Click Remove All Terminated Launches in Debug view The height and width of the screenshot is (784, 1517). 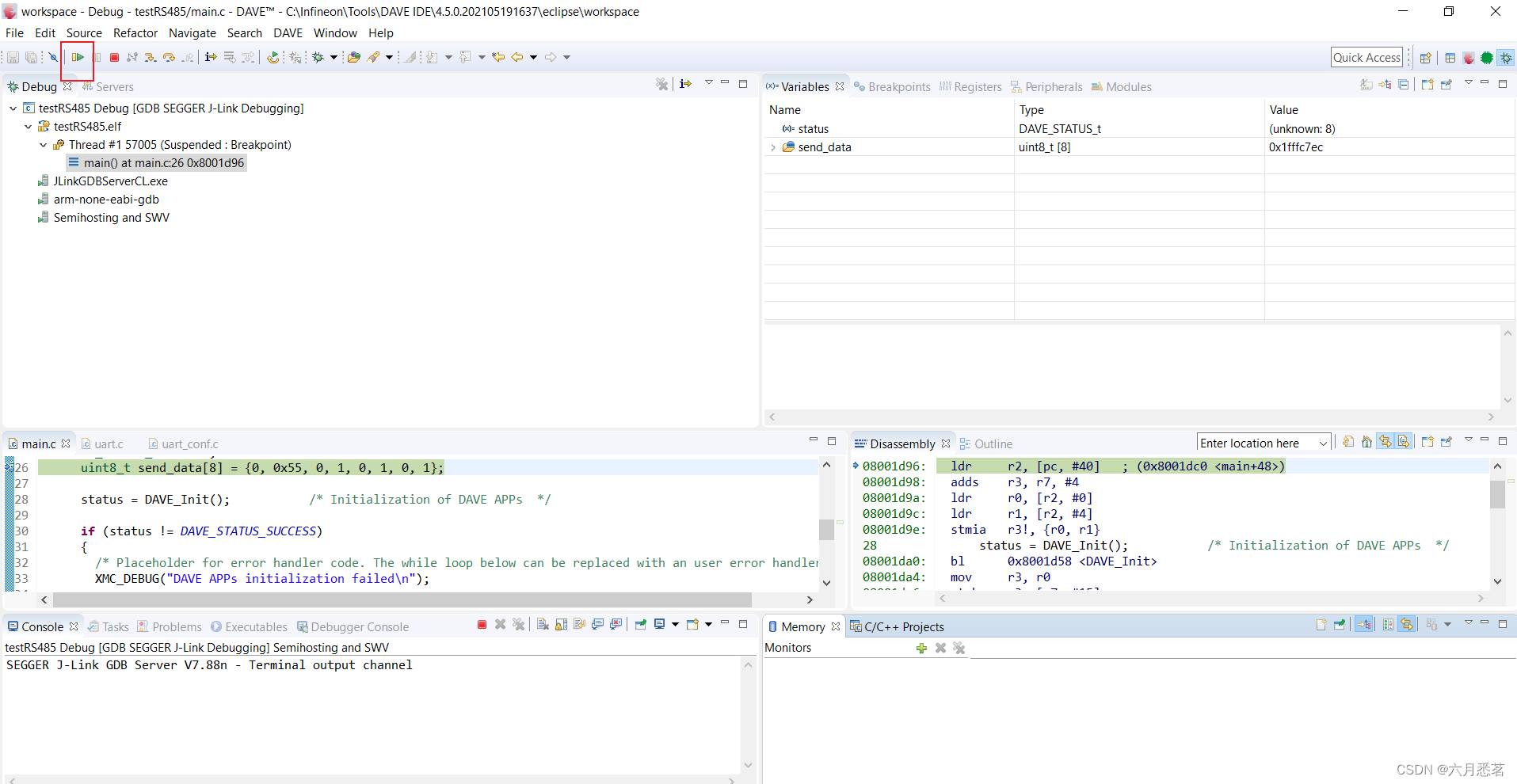661,84
